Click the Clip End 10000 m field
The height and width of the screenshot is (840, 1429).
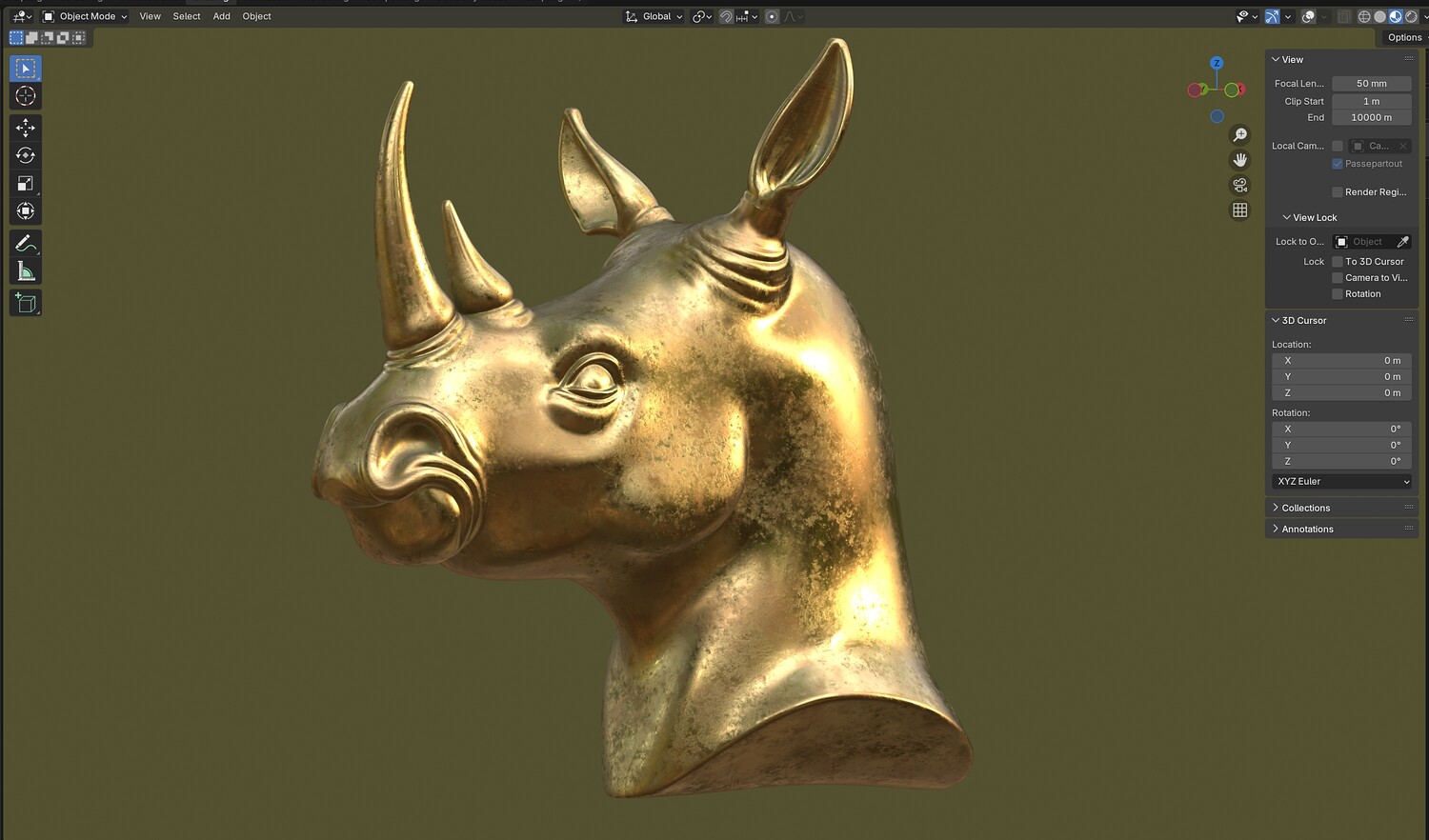(x=1372, y=118)
